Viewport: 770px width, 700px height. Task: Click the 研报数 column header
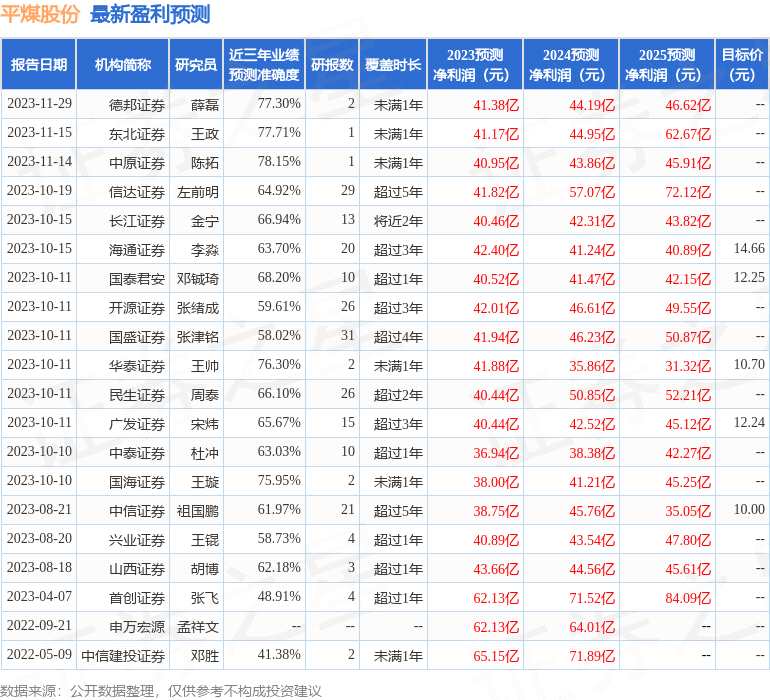(x=332, y=64)
